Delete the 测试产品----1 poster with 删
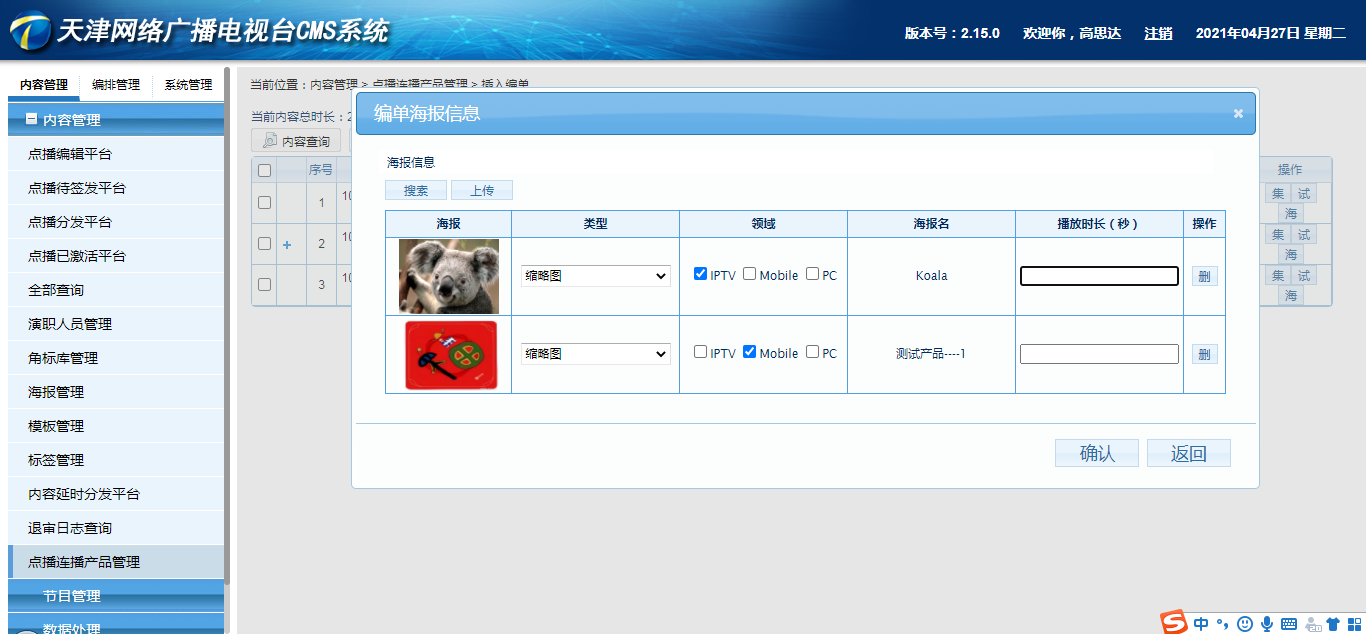1366x634 pixels. (1204, 354)
